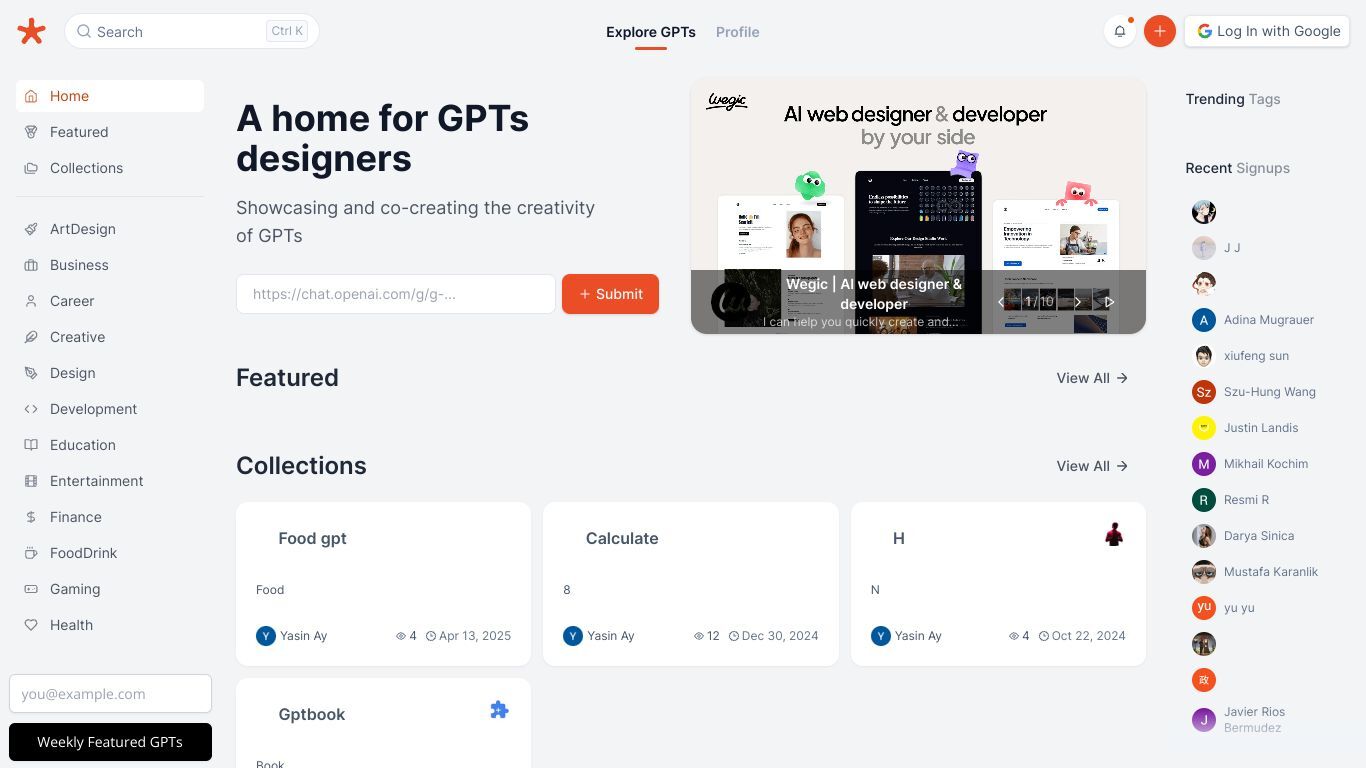Go to previous carousel slide
1366x768 pixels.
tap(1000, 302)
